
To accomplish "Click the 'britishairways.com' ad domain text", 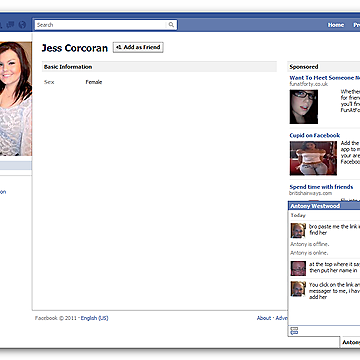I will coord(310,193).
